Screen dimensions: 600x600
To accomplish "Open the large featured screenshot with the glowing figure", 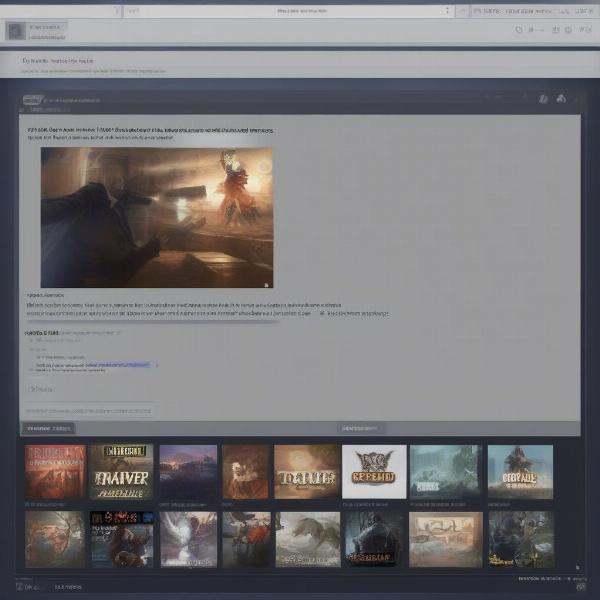I will [157, 217].
